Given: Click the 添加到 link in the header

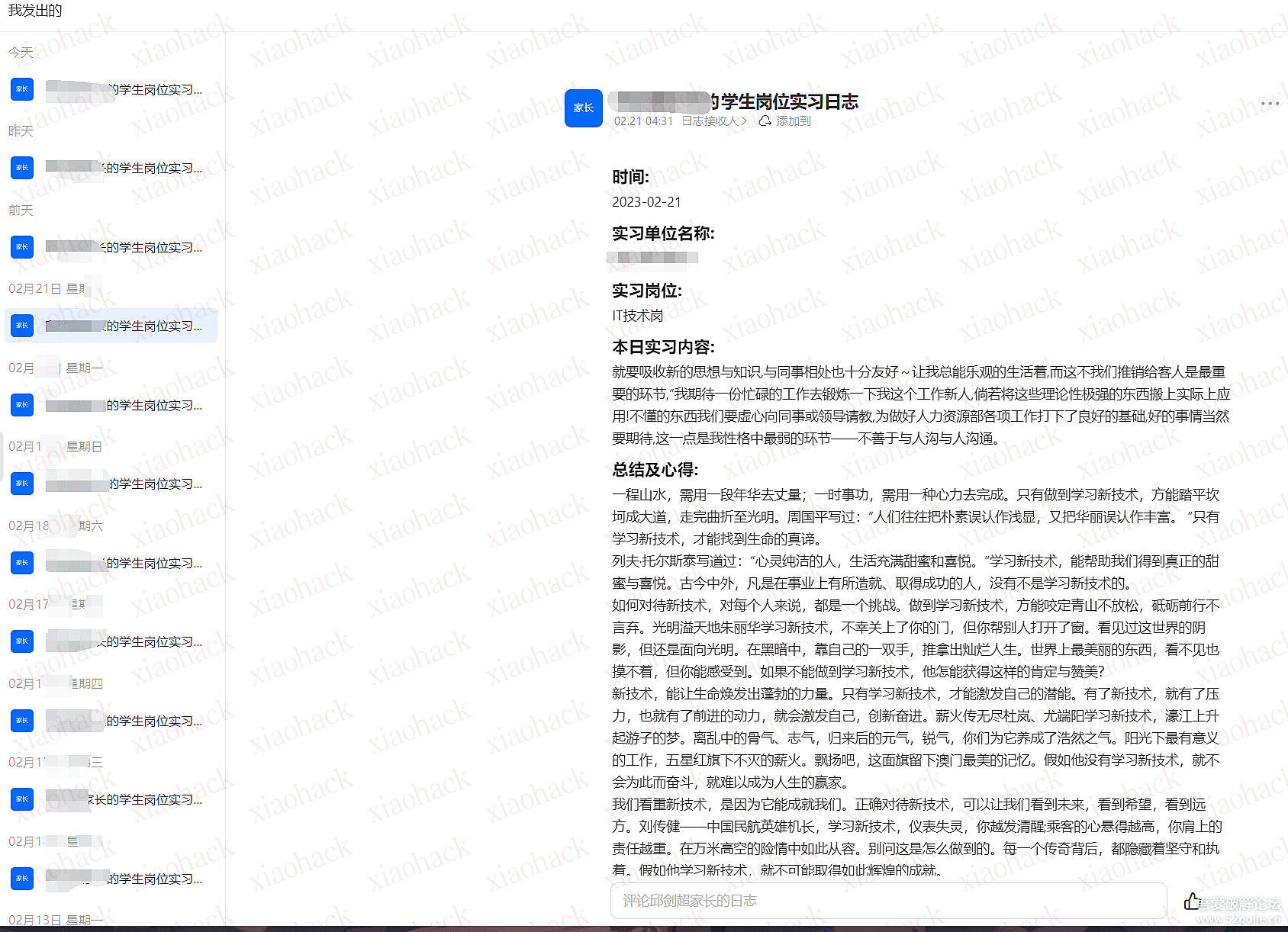Looking at the screenshot, I should click(794, 121).
